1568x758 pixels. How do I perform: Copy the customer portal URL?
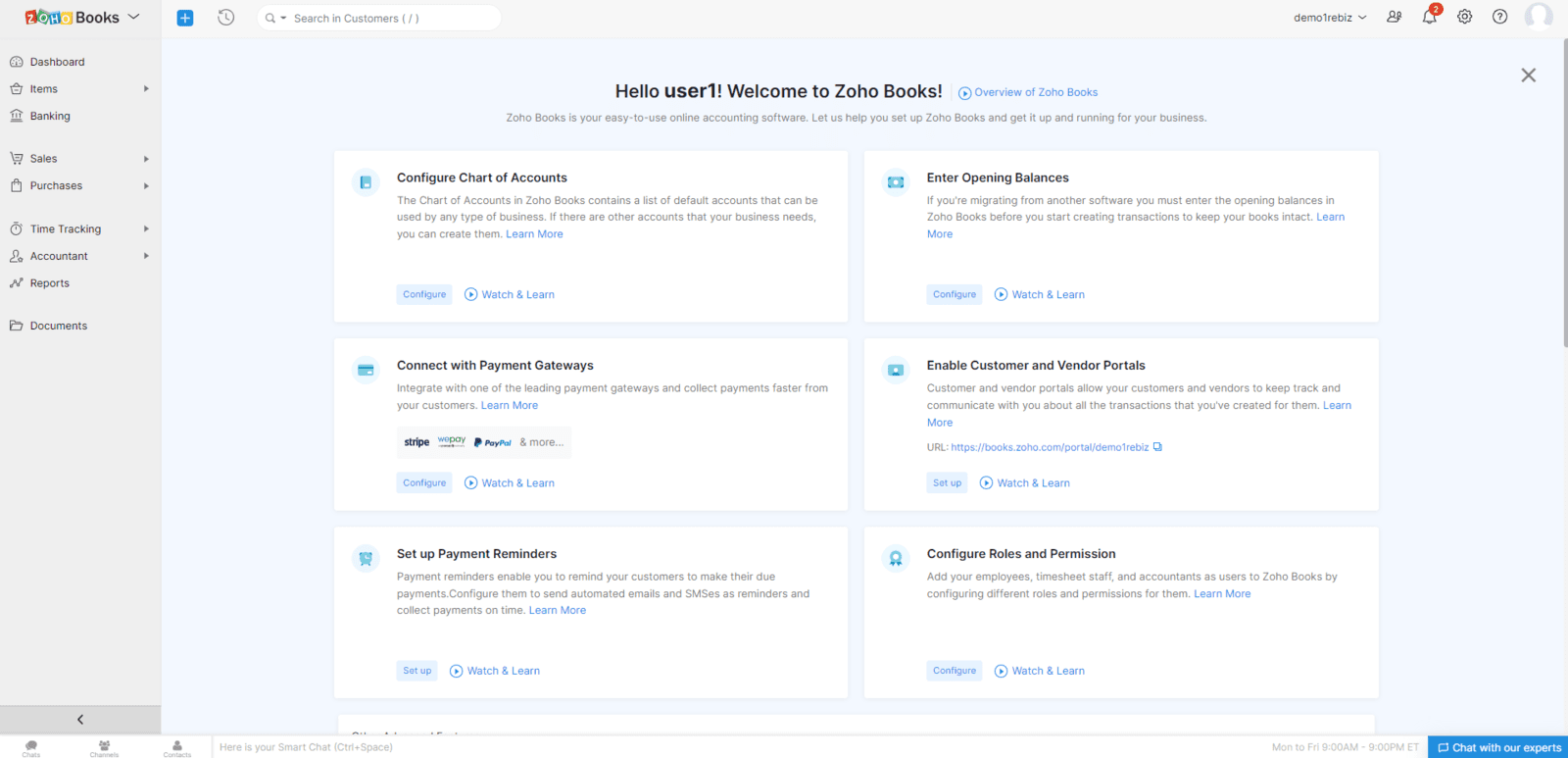1157,447
